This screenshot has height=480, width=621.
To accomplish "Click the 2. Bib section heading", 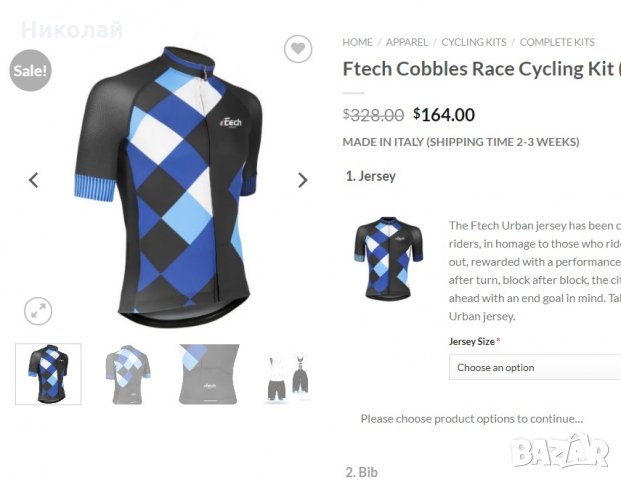I will coord(361,472).
